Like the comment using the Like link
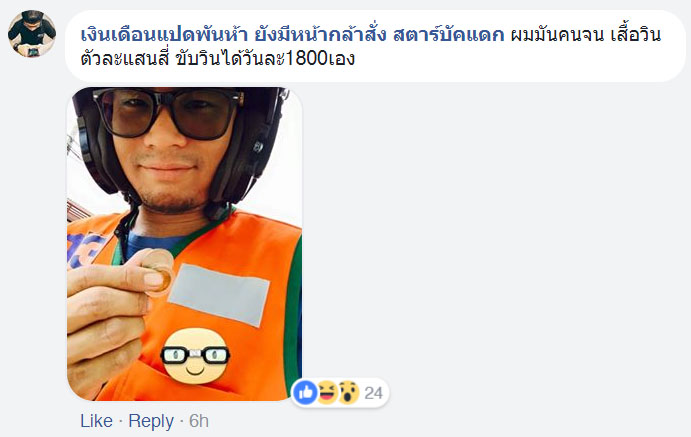Image resolution: width=691 pixels, height=437 pixels. (97, 421)
